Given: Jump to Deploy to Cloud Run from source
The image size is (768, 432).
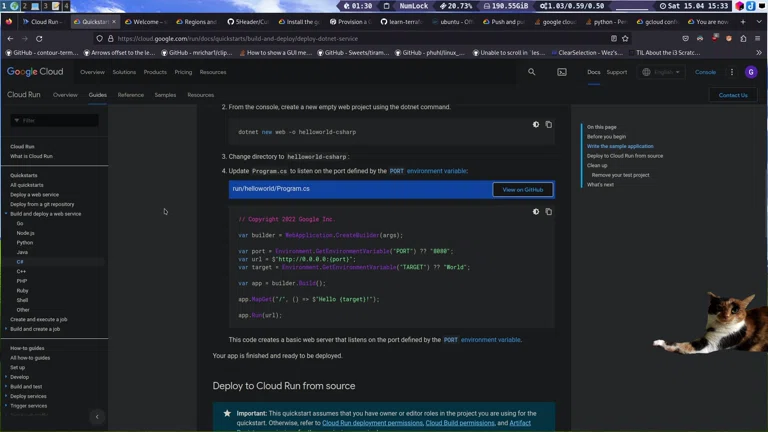Looking at the screenshot, I should pyautogui.click(x=625, y=156).
